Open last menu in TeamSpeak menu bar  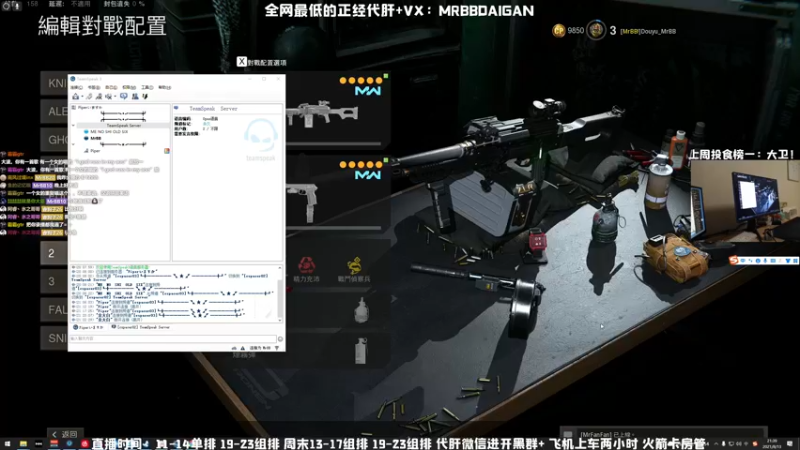pyautogui.click(x=165, y=87)
